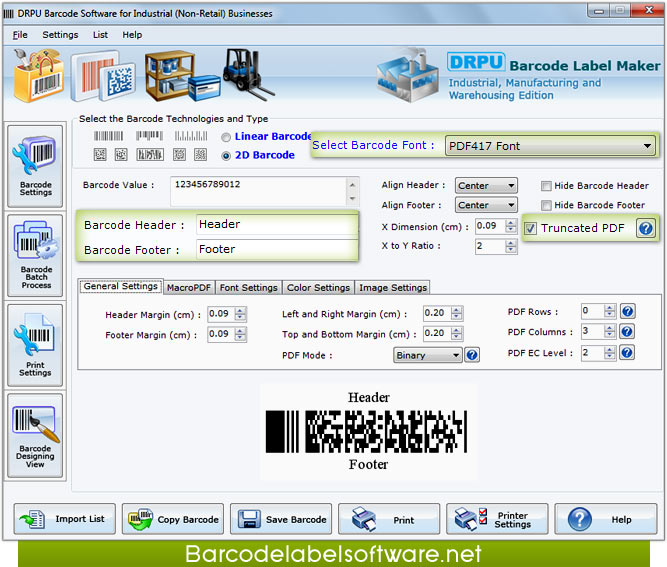Click the bottom Help button
Screen dimensions: 667x567
(x=606, y=519)
